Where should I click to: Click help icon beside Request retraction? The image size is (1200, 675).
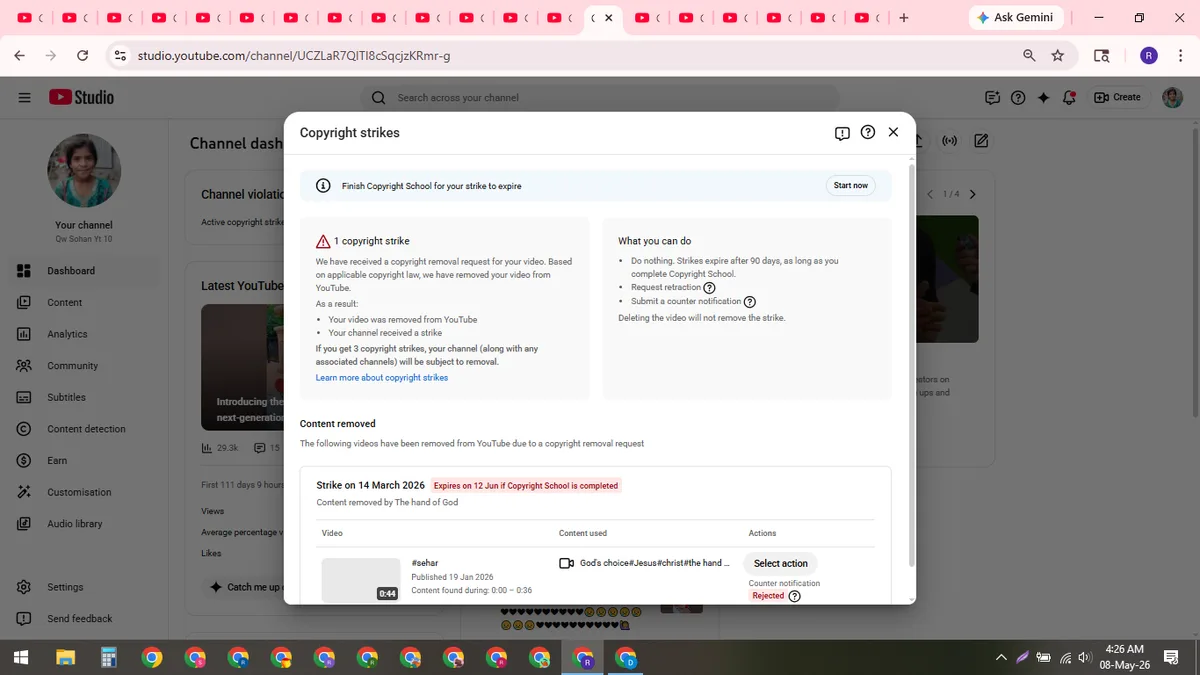point(709,288)
